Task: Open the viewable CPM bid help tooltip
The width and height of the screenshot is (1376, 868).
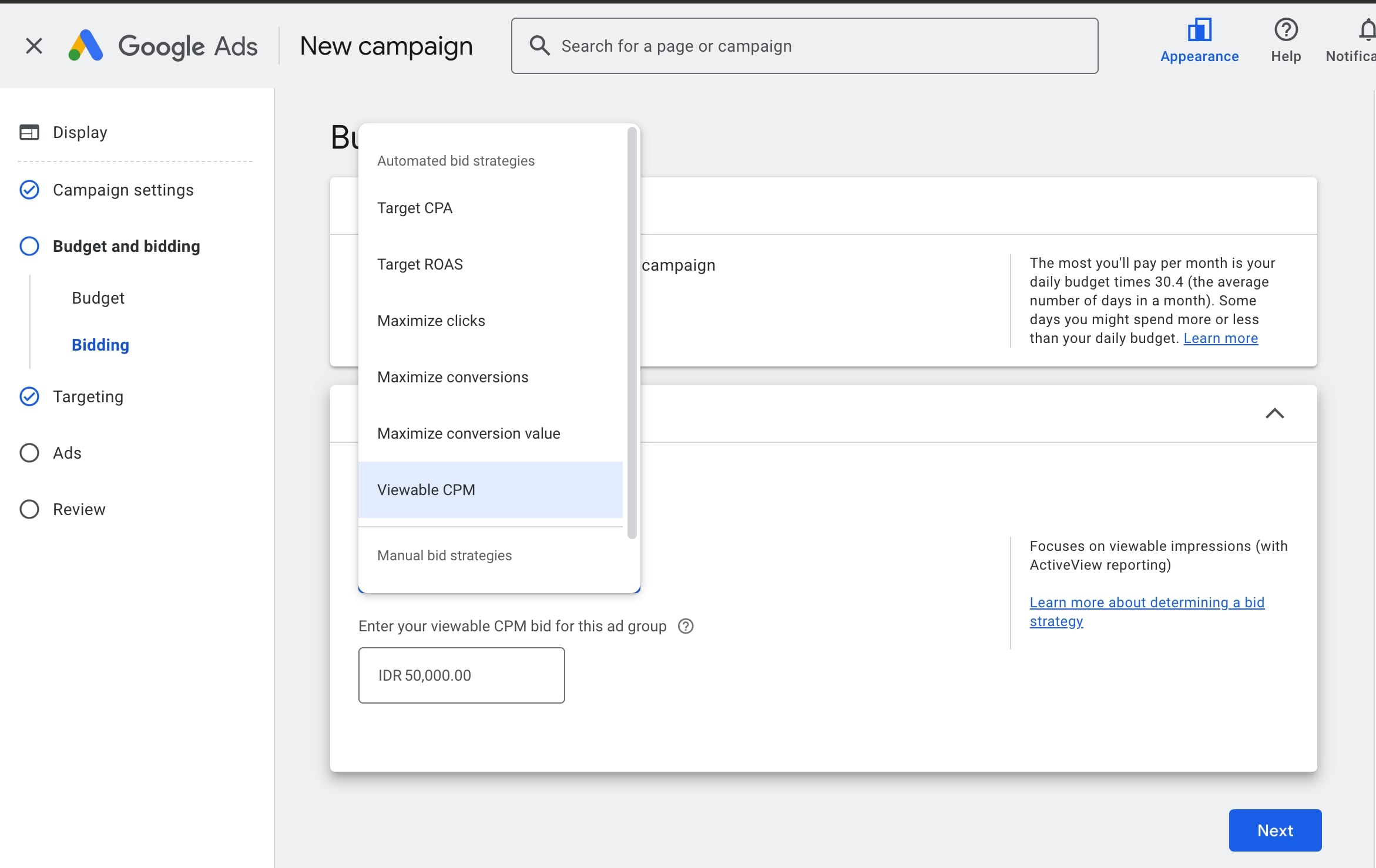Action: pos(686,626)
